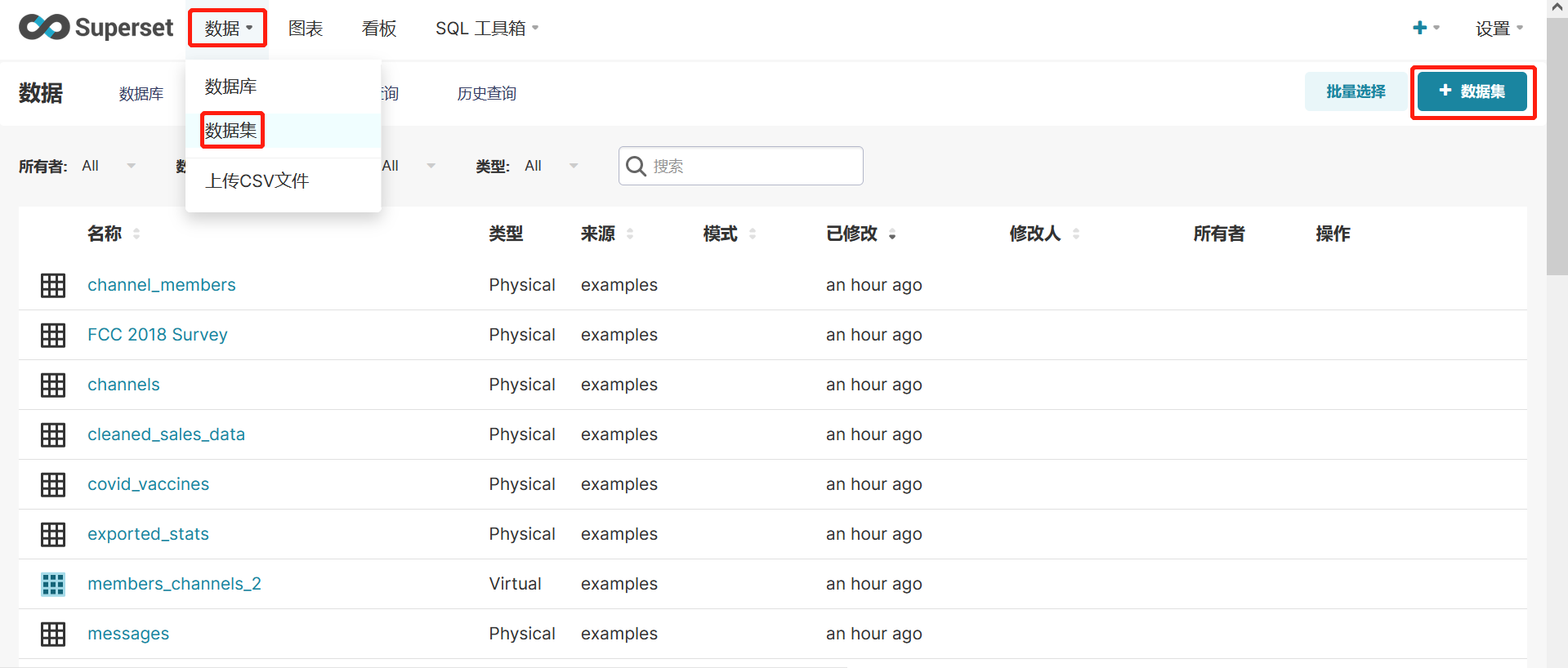Open the channel_members dataset
Image resolution: width=1568 pixels, height=668 pixels.
(x=162, y=285)
